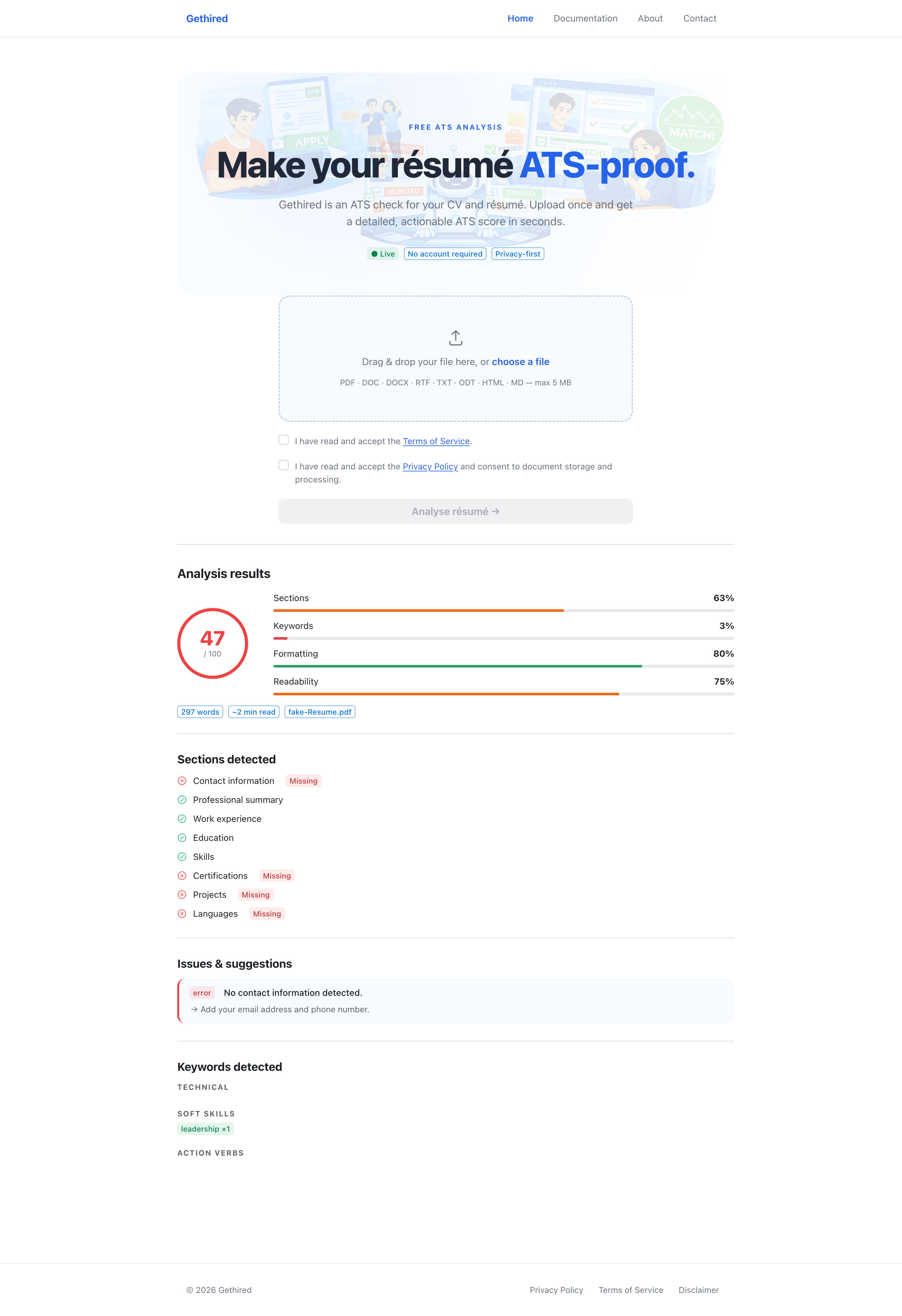This screenshot has width=902, height=1316.
Task: Open the Documentation nav item
Action: (x=585, y=19)
